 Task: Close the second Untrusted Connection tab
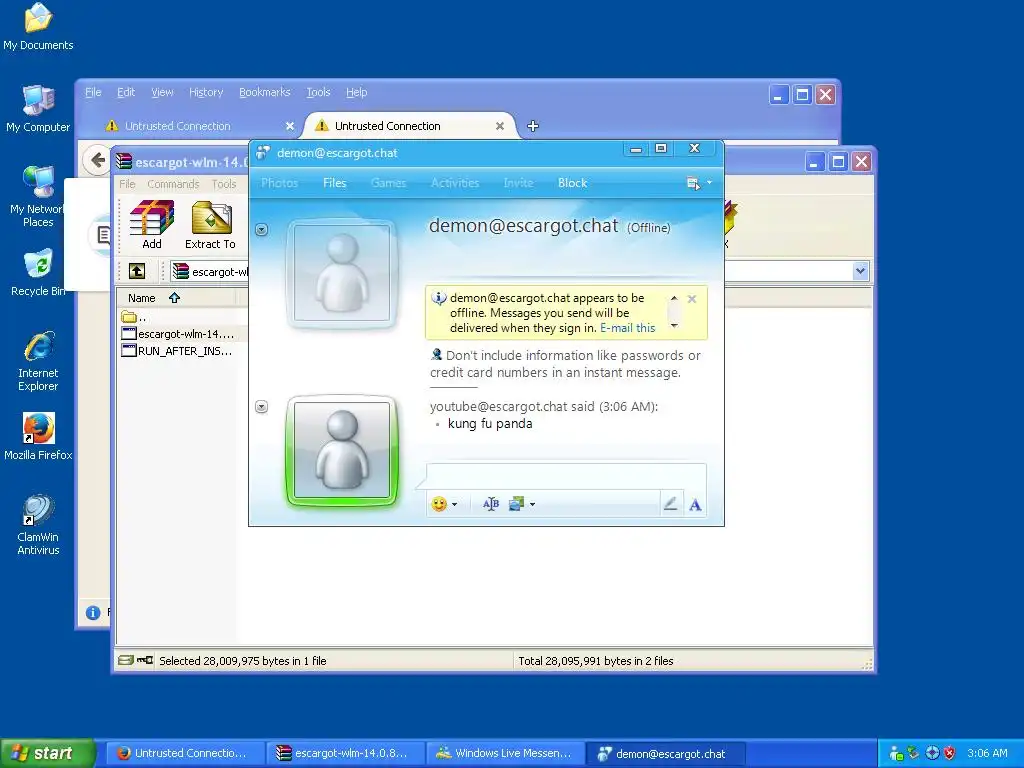coord(500,126)
